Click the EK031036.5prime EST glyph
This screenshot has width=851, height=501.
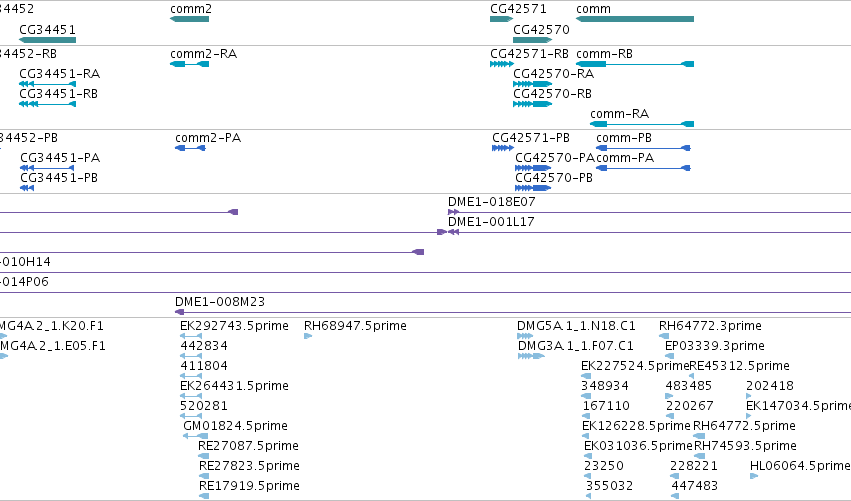coord(588,456)
